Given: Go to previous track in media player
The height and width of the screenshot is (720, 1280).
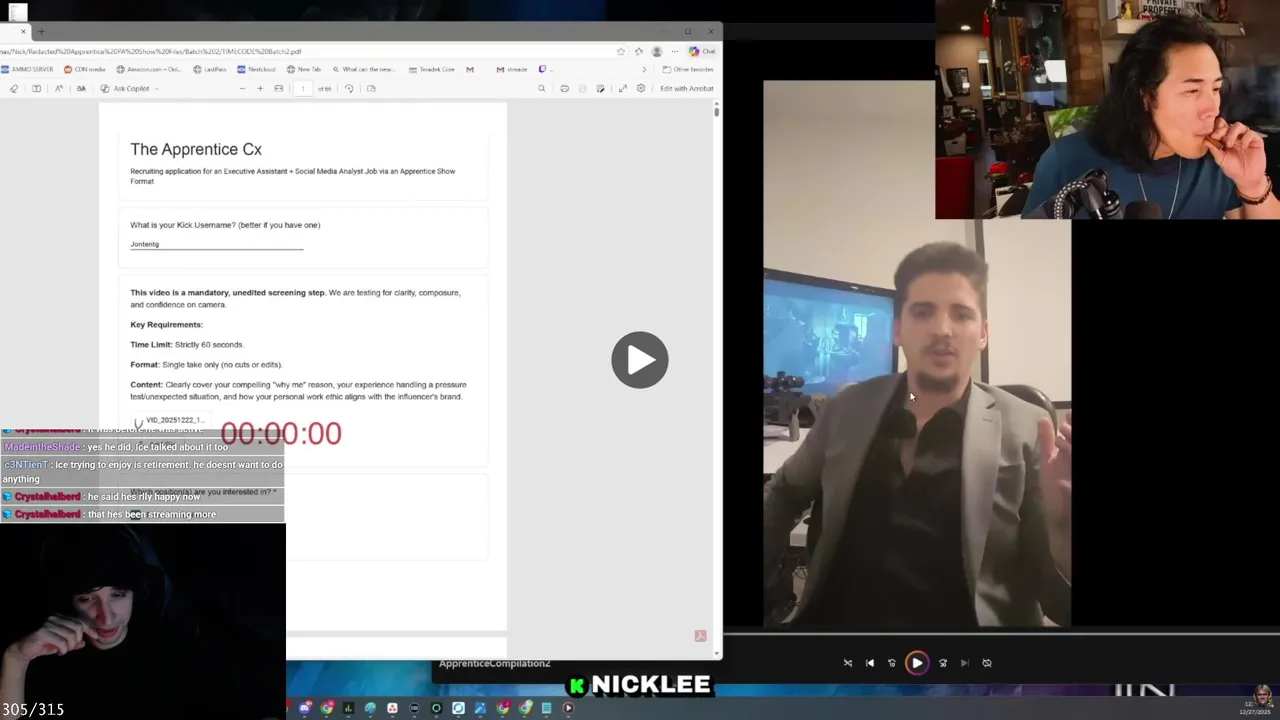Looking at the screenshot, I should click(x=870, y=663).
